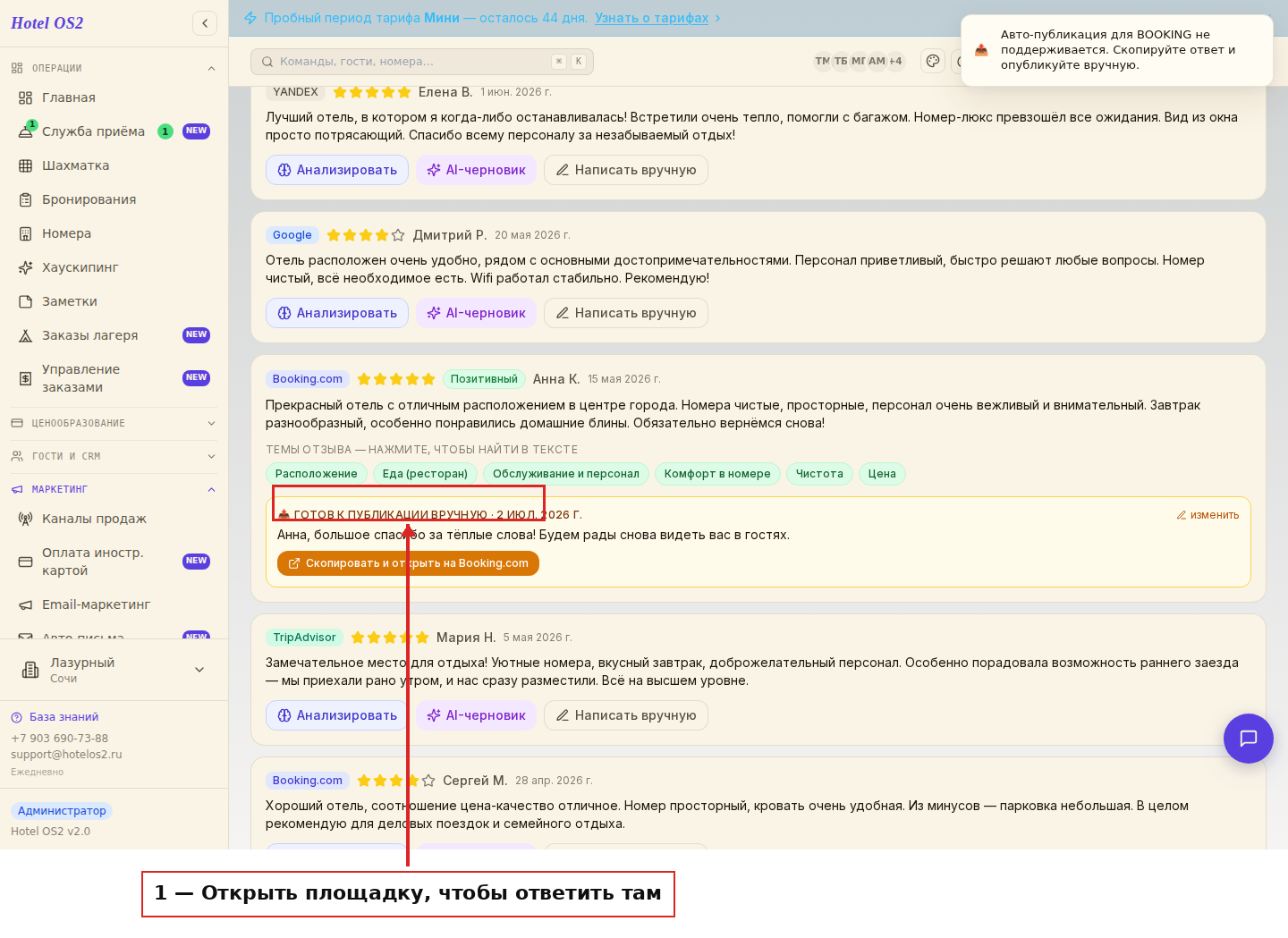1288x938 pixels.
Task: Click Скопировать и открыть на Booking.com
Action: click(x=408, y=563)
